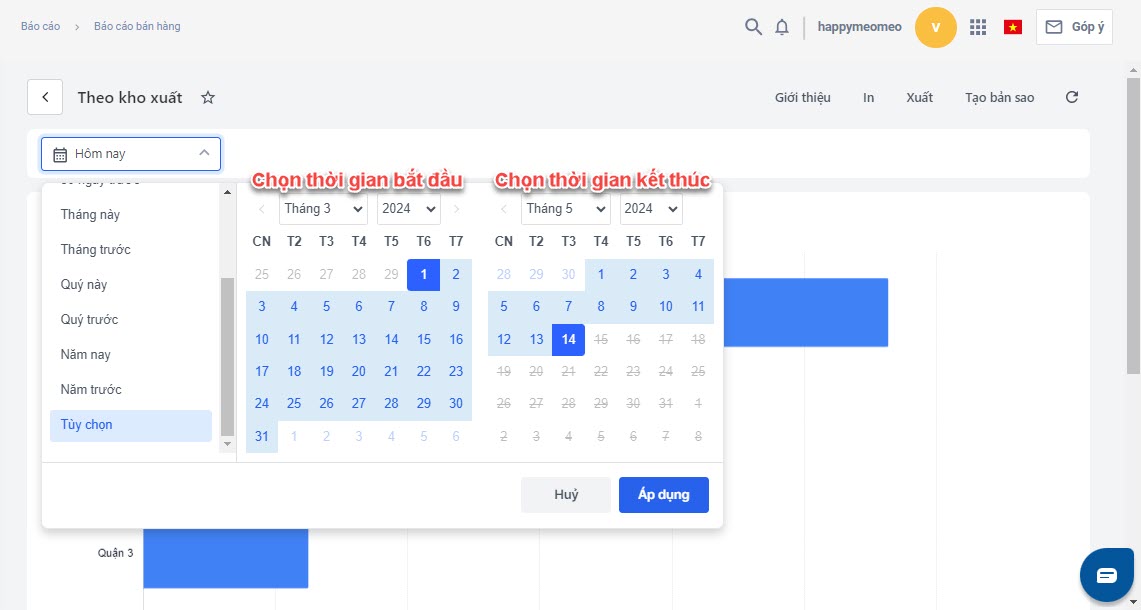Click the date options list scrollbar
Viewport: 1141px width, 610px height.
[227, 355]
